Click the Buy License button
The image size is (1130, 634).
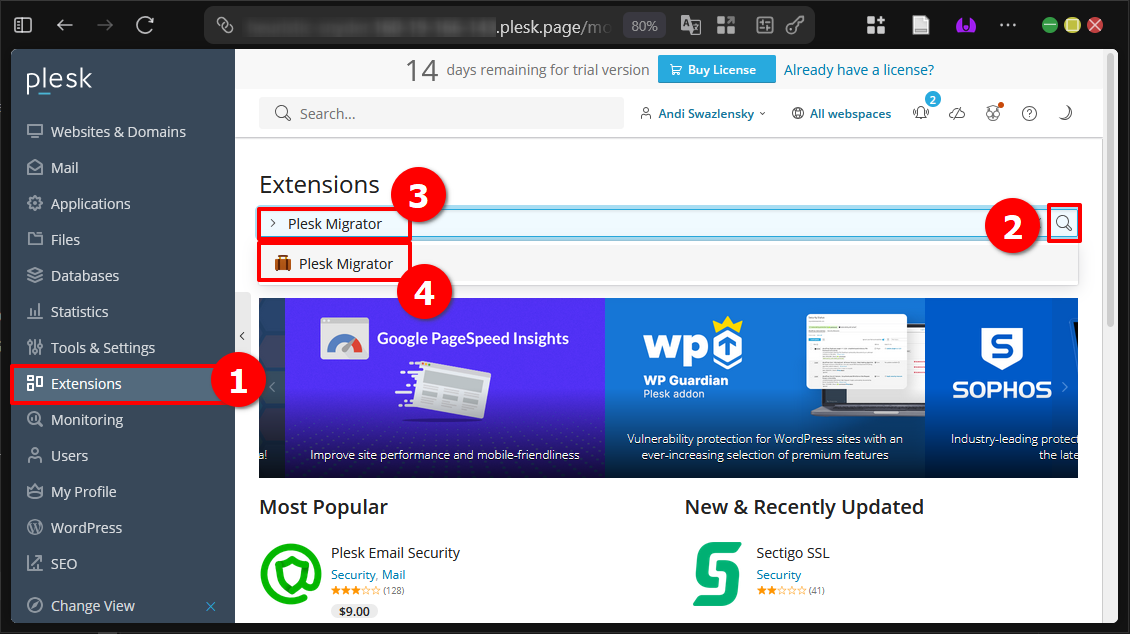[716, 69]
